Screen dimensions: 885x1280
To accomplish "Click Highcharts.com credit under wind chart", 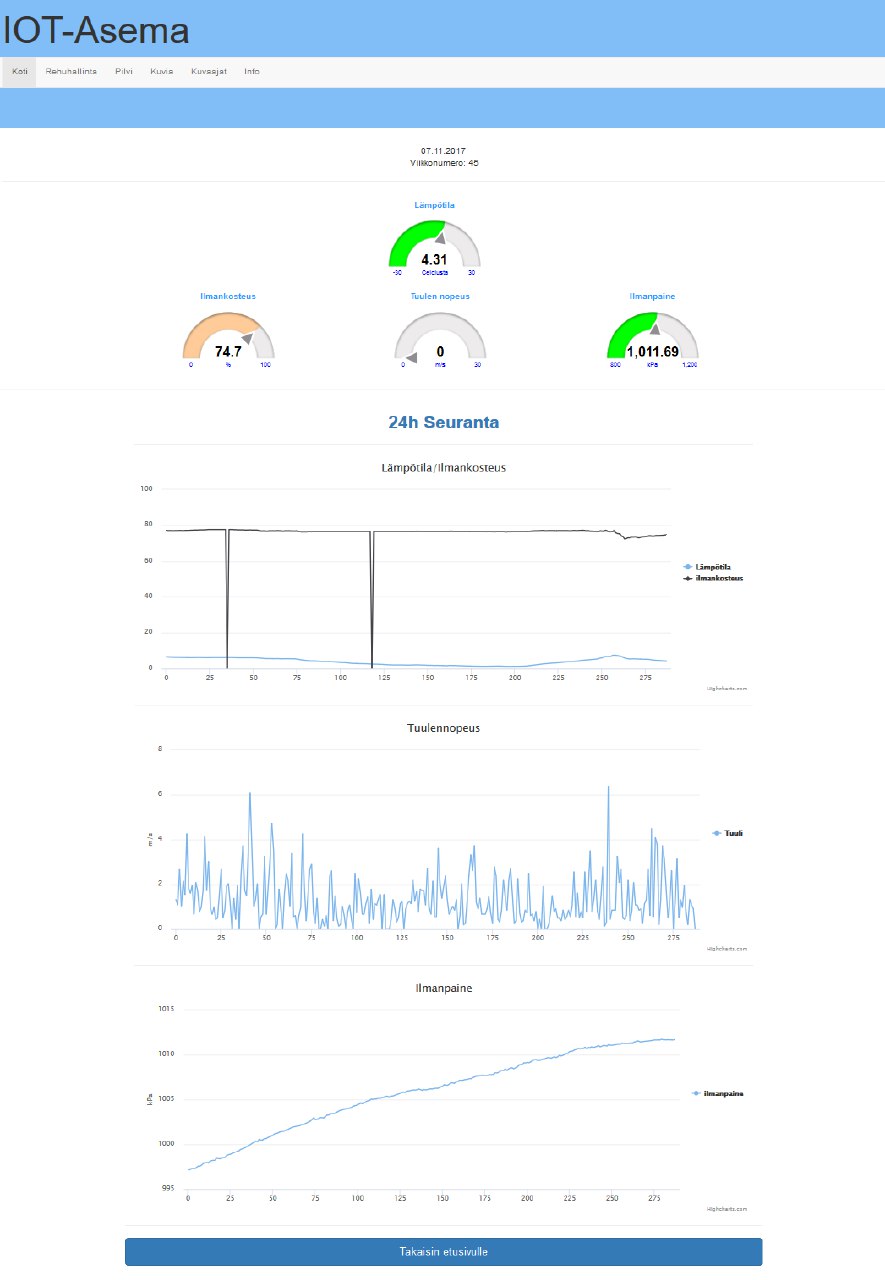I will point(727,948).
